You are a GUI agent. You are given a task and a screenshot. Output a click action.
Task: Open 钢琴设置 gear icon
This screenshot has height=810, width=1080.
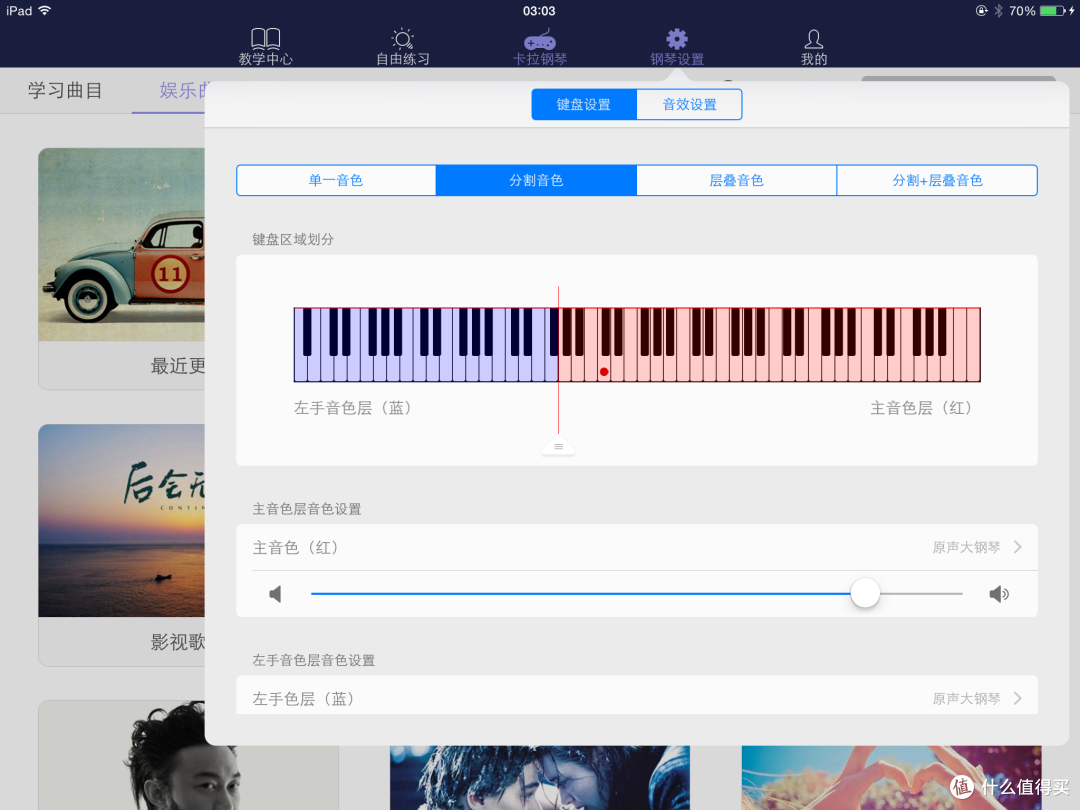(676, 39)
